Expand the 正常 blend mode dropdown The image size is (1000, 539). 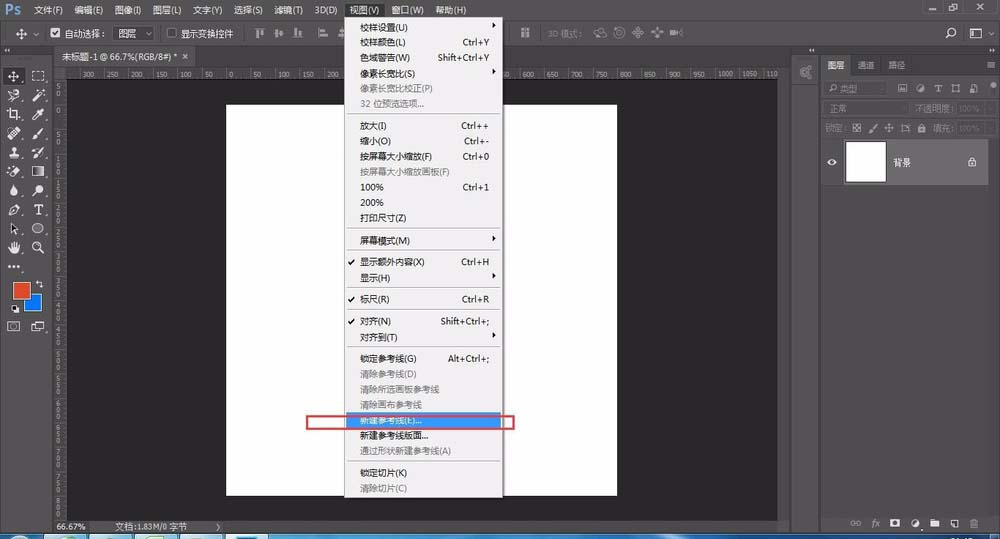pos(866,108)
